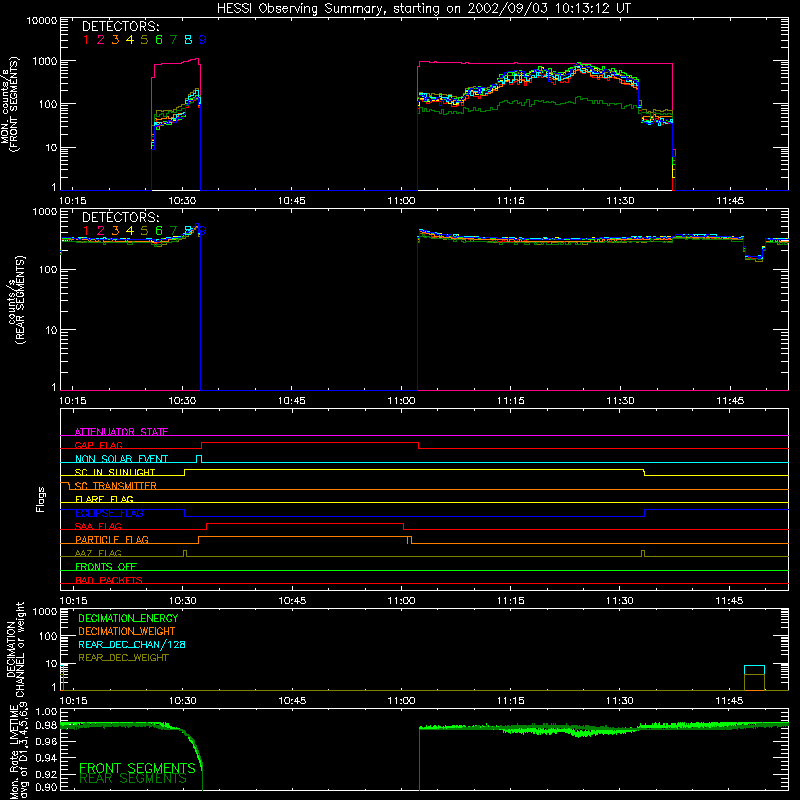Viewport: 800px width, 800px height.
Task: Click 11:00 time tick under Flags panel
Action: point(402,601)
